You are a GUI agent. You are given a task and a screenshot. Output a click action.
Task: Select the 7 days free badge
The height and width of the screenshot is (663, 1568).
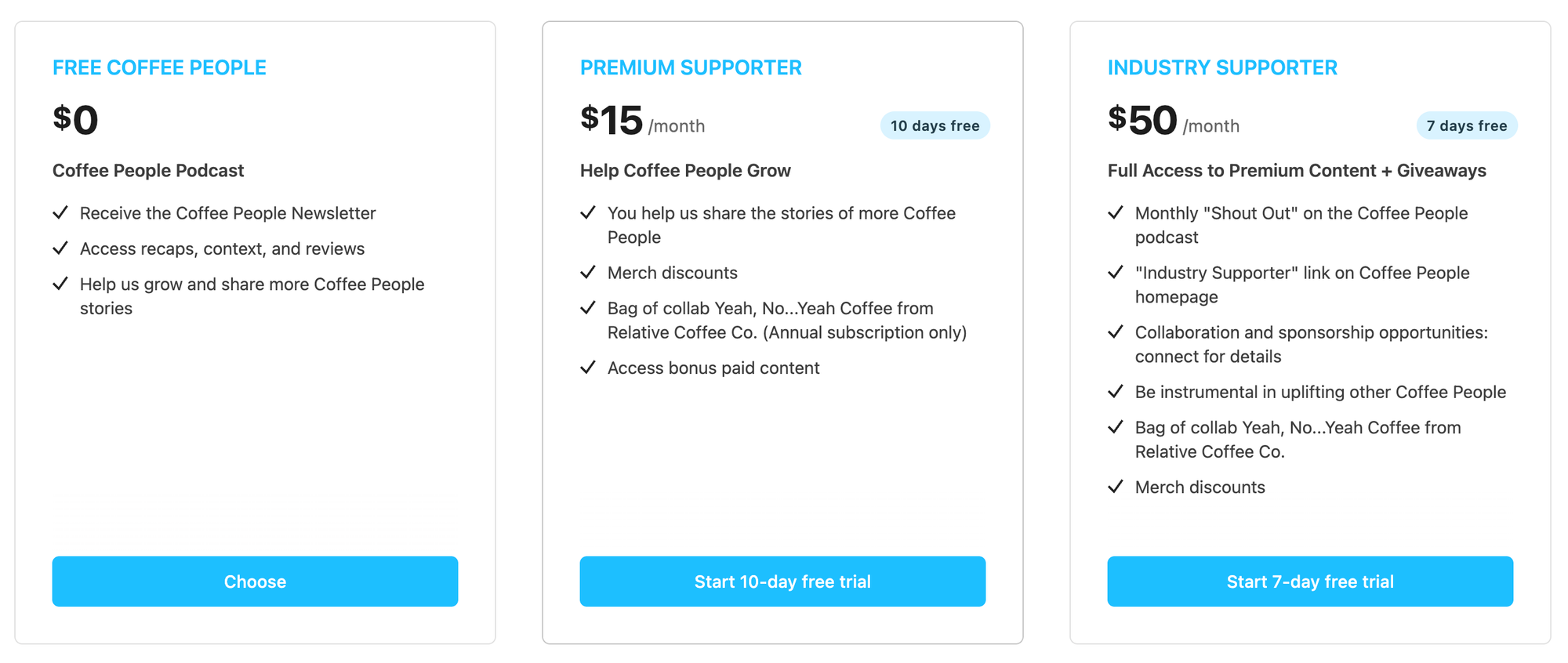click(x=1466, y=126)
